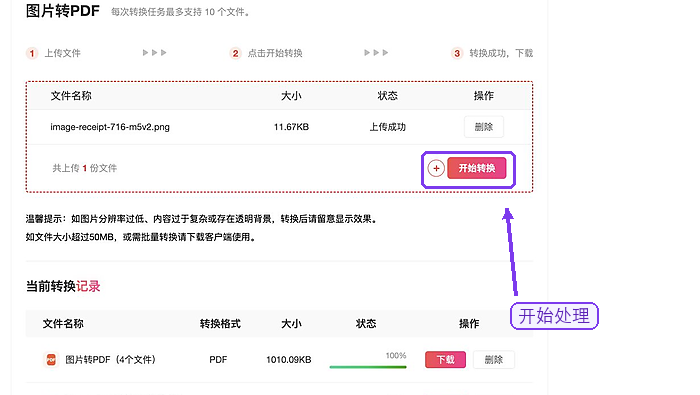Screen dimensions: 700x395
Task: Download the converted 图片转PDF file
Action: coord(445,360)
